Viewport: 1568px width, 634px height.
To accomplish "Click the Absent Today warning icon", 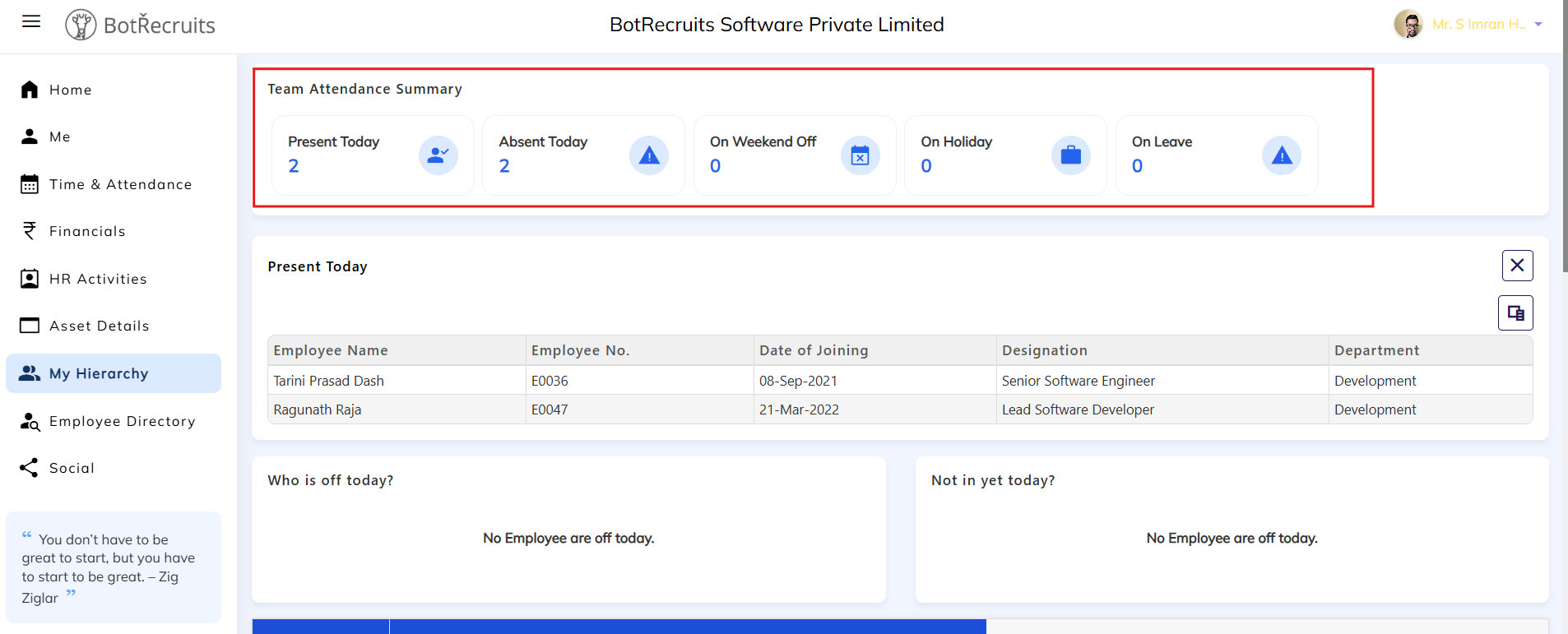I will pos(649,155).
